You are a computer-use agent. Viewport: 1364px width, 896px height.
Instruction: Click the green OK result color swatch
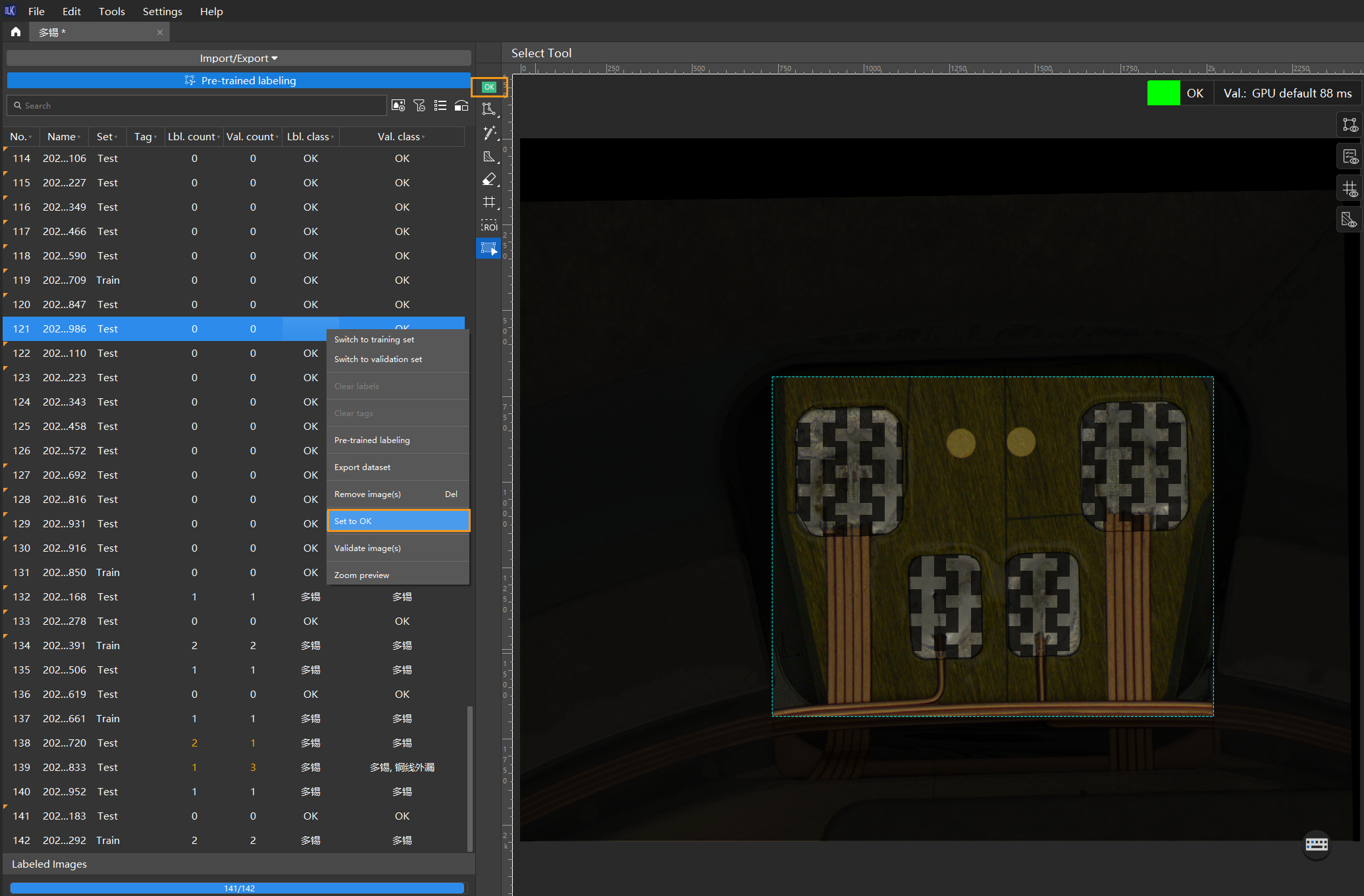tap(1163, 93)
